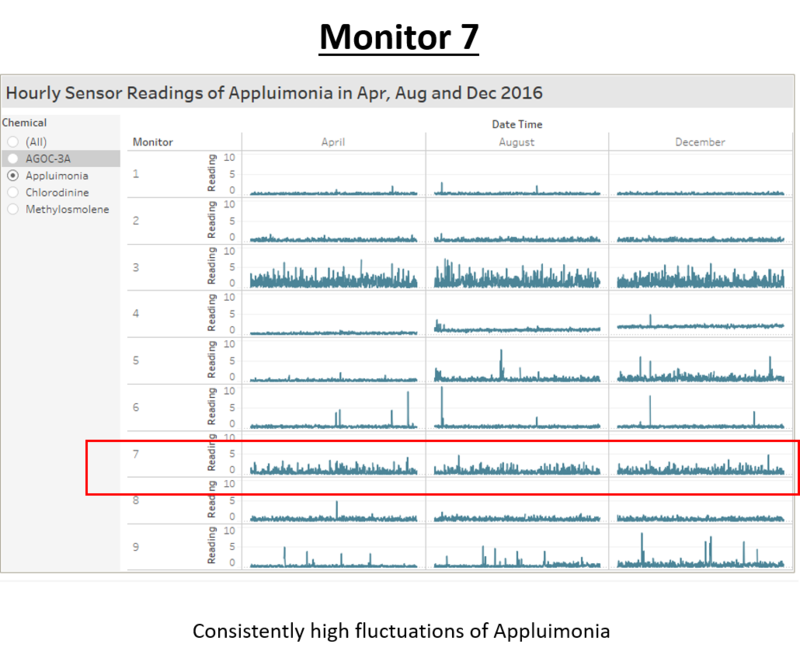Image resolution: width=800 pixels, height=658 pixels.
Task: Click the August column header
Action: point(516,142)
